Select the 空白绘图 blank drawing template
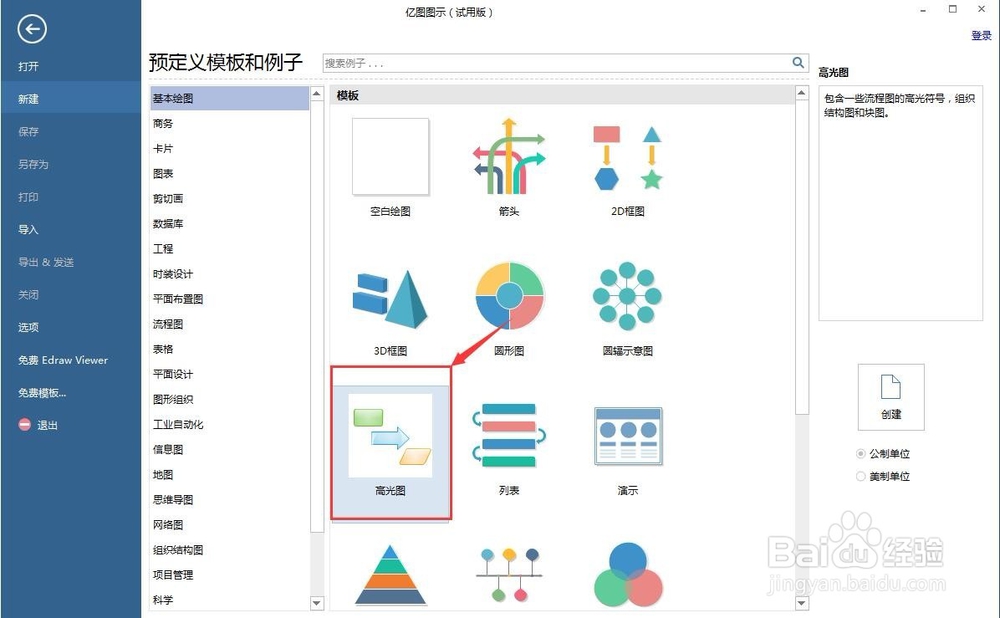Viewport: 1000px width, 618px height. point(390,157)
